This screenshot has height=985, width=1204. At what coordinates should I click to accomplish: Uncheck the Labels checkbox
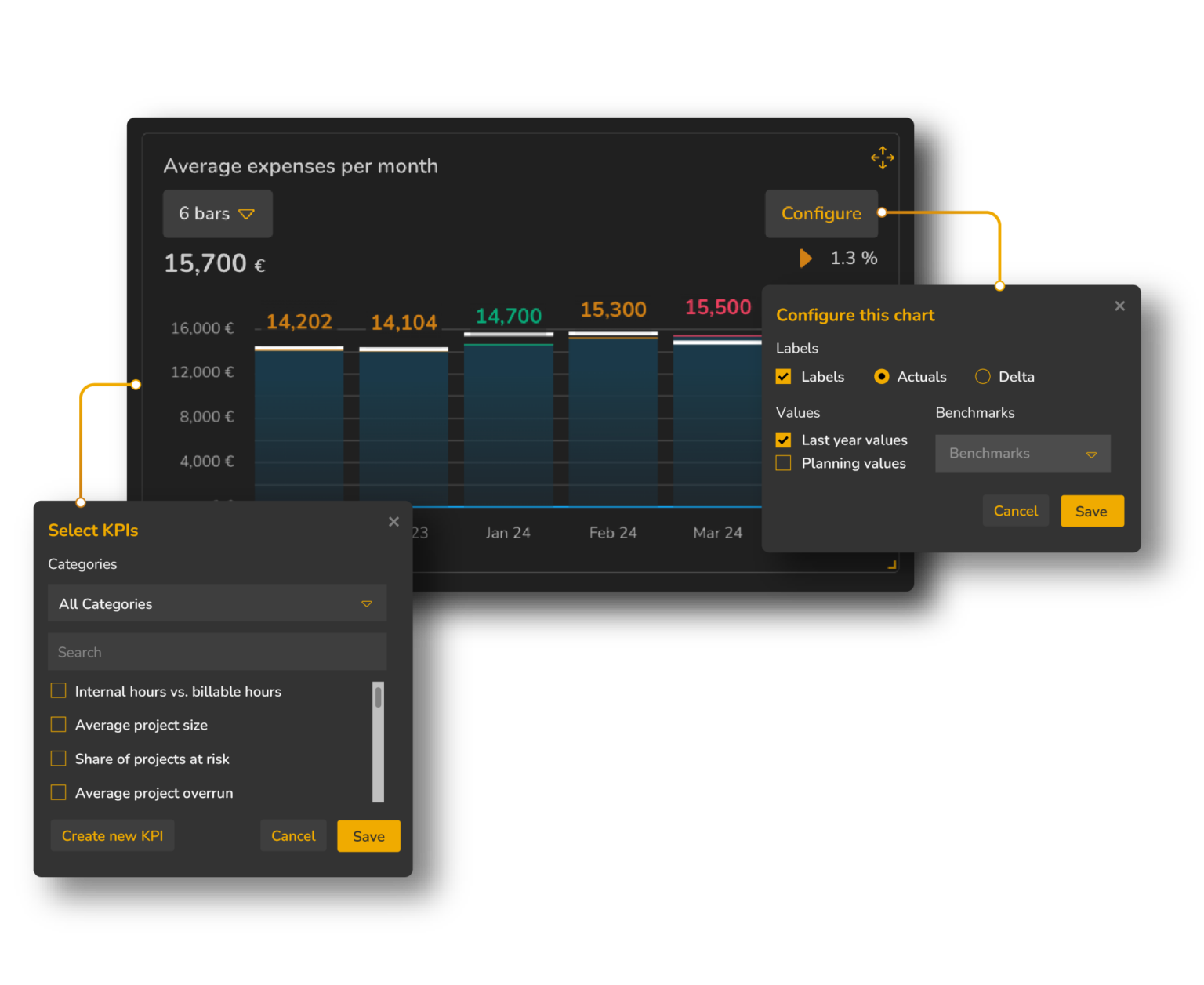783,376
